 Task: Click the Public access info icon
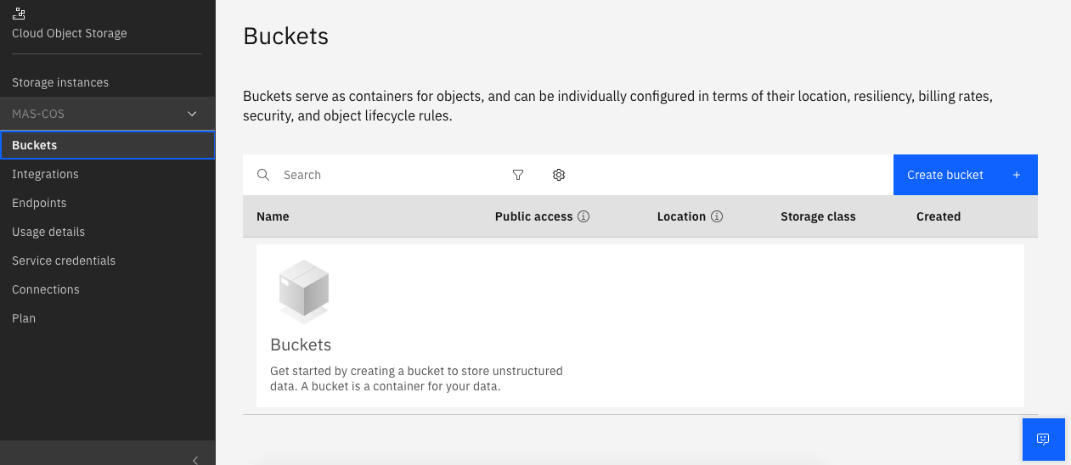click(x=583, y=216)
